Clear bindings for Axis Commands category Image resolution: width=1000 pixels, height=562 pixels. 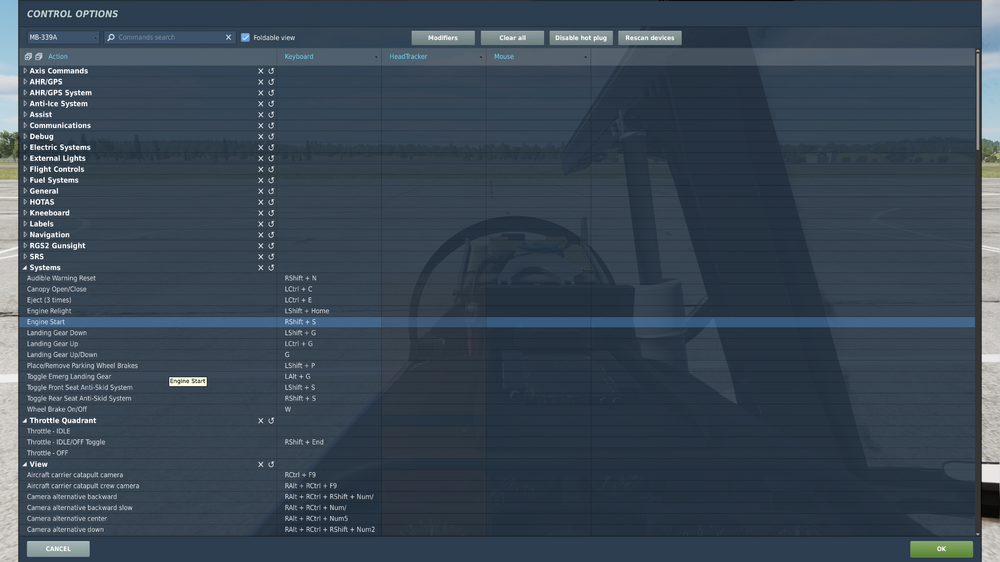pyautogui.click(x=260, y=71)
